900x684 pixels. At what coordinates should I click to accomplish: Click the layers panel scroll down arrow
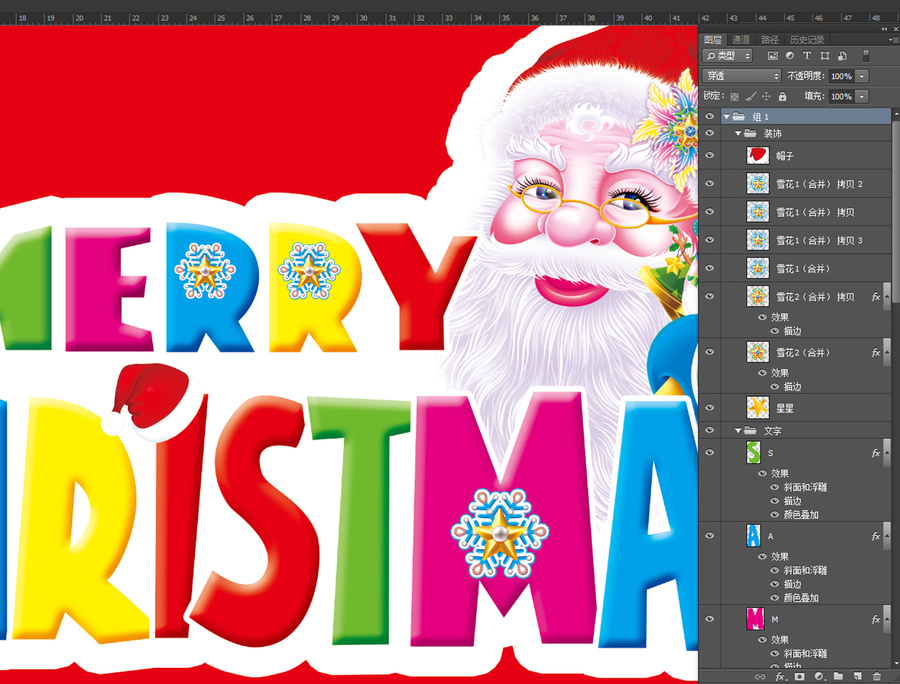tap(895, 664)
